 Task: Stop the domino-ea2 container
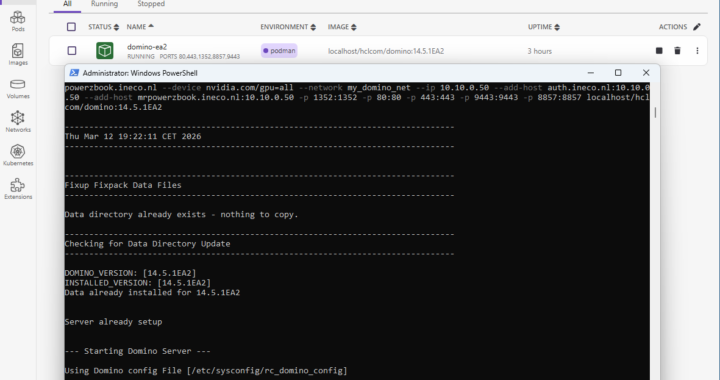point(659,50)
